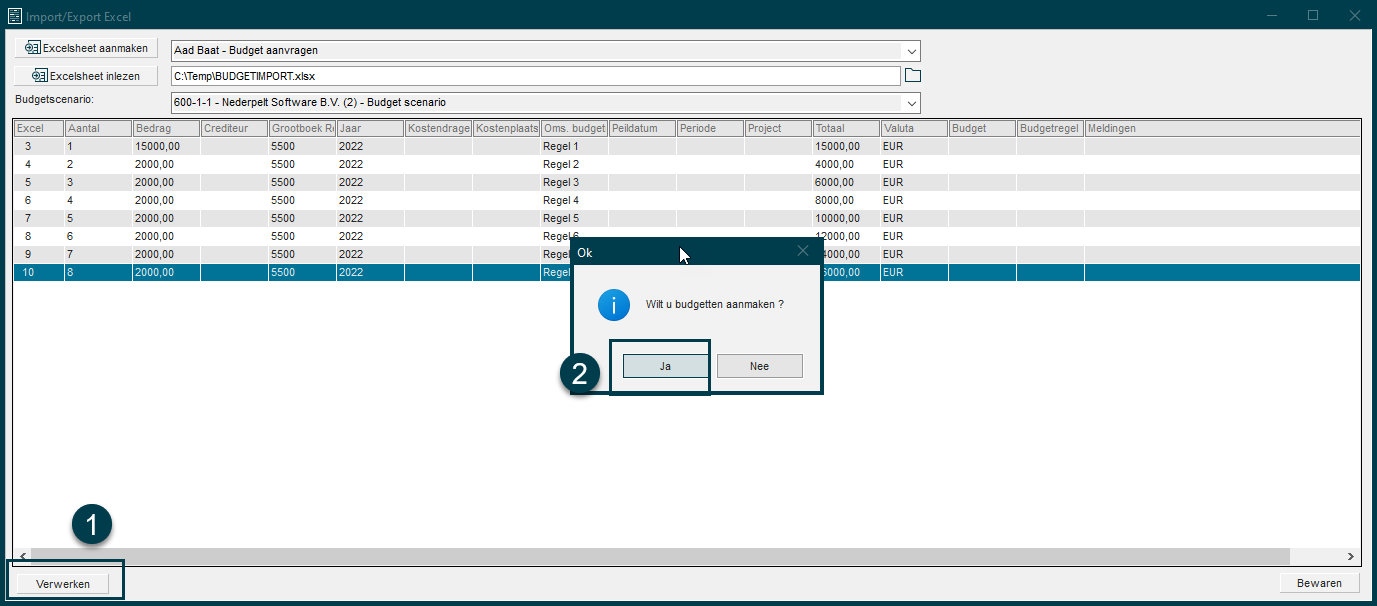Expand the Budgetscenario dropdown arrow
The height and width of the screenshot is (606, 1377).
(x=910, y=102)
